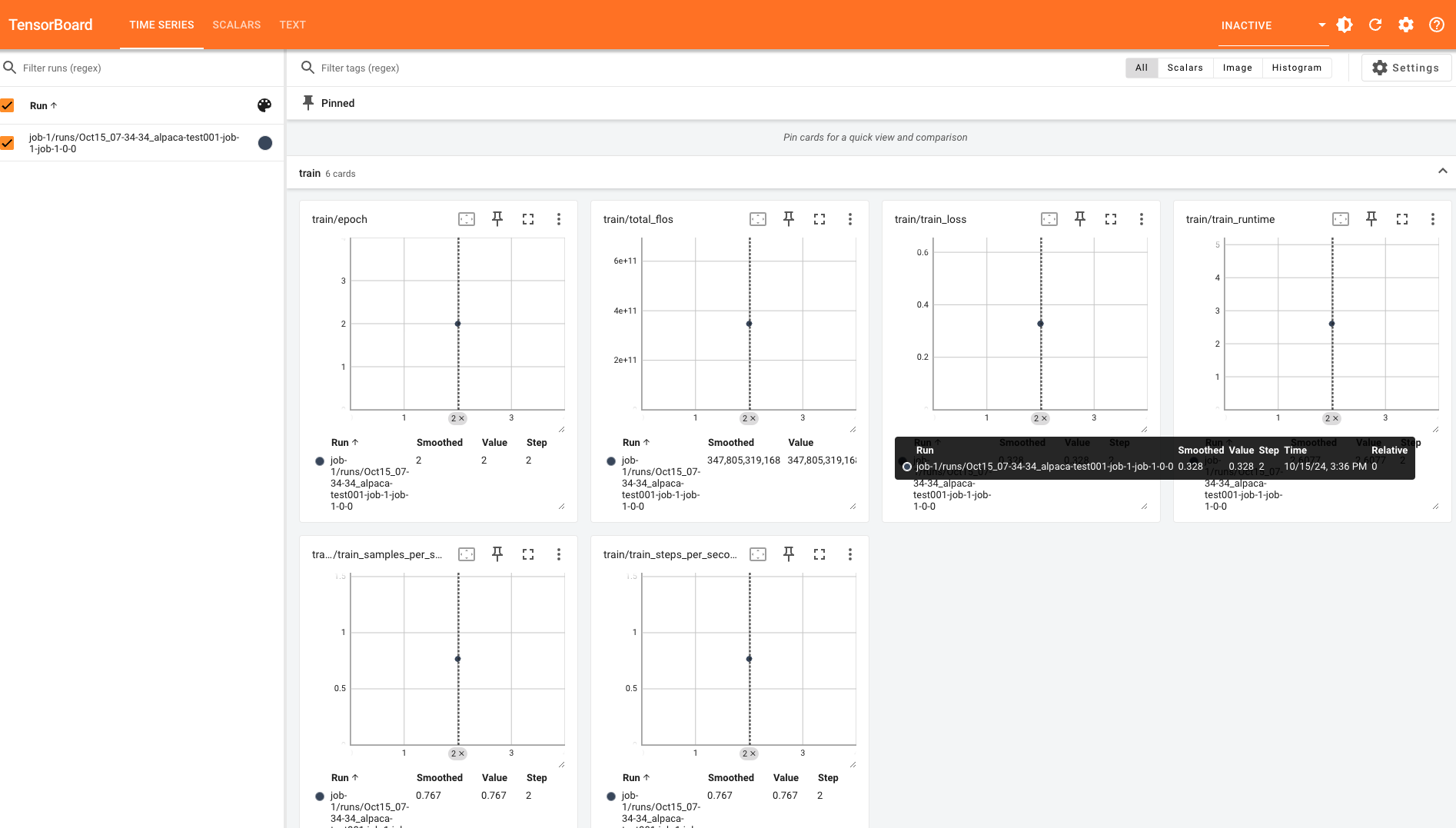Fit train/train_runtime chart domain to data
The width and height of the screenshot is (1456, 828).
[1341, 219]
